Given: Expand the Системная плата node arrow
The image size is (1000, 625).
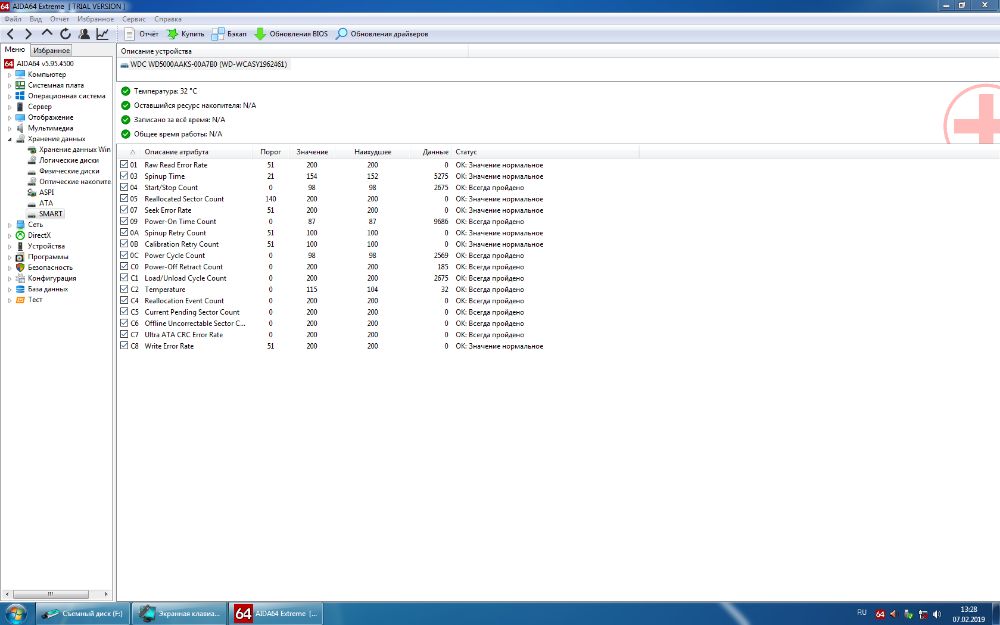Looking at the screenshot, I should pos(10,85).
